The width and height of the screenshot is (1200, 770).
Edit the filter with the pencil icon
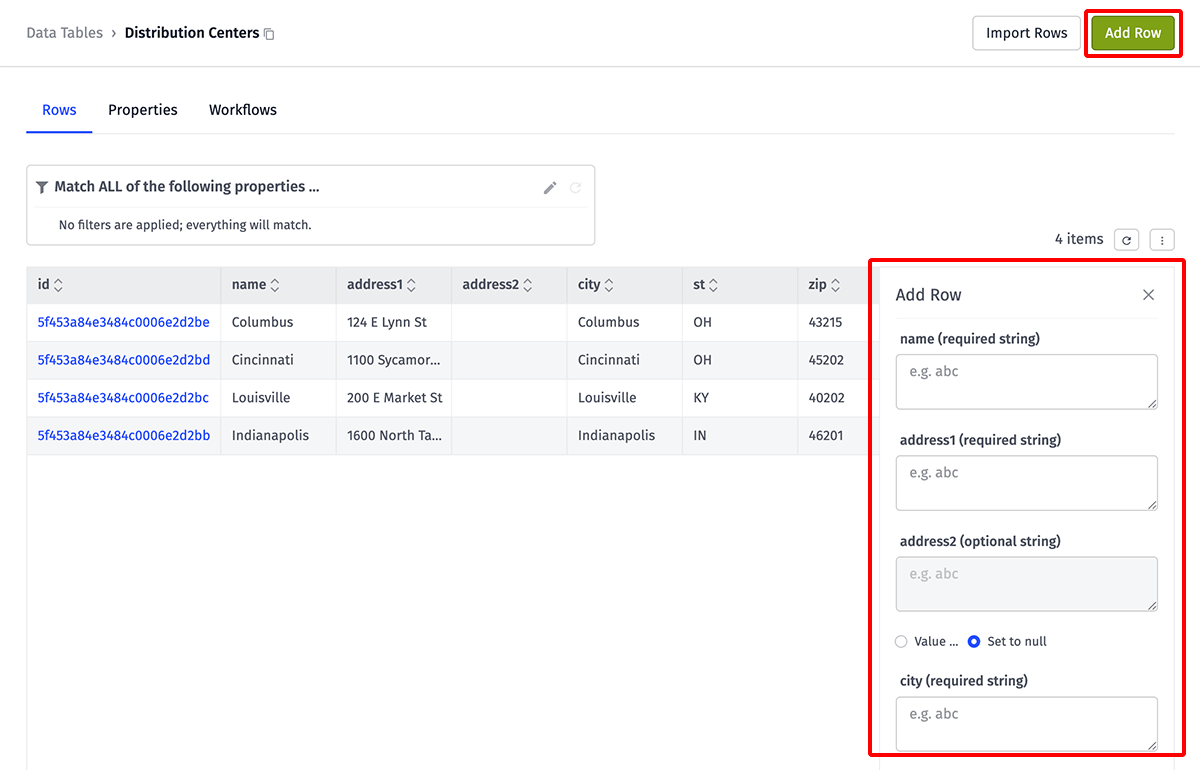pyautogui.click(x=550, y=188)
